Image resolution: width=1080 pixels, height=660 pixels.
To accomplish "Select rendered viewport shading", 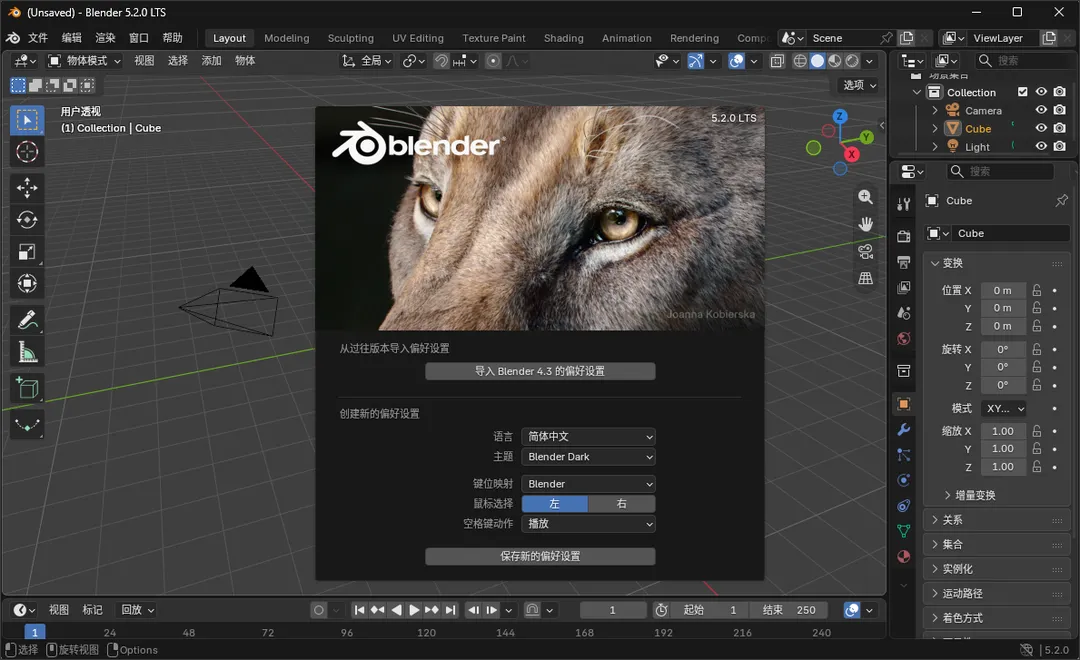I will tap(852, 61).
